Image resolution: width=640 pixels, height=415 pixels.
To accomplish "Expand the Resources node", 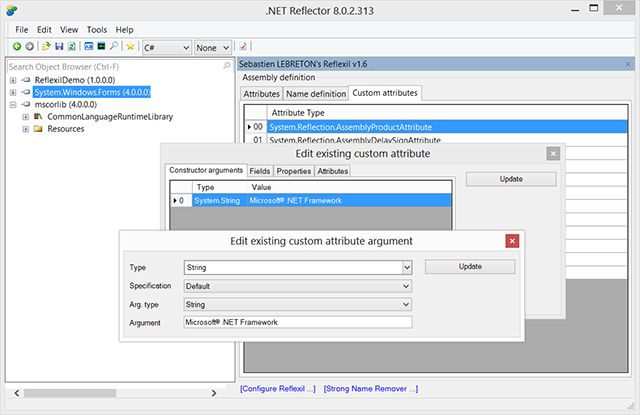I will click(x=25, y=129).
